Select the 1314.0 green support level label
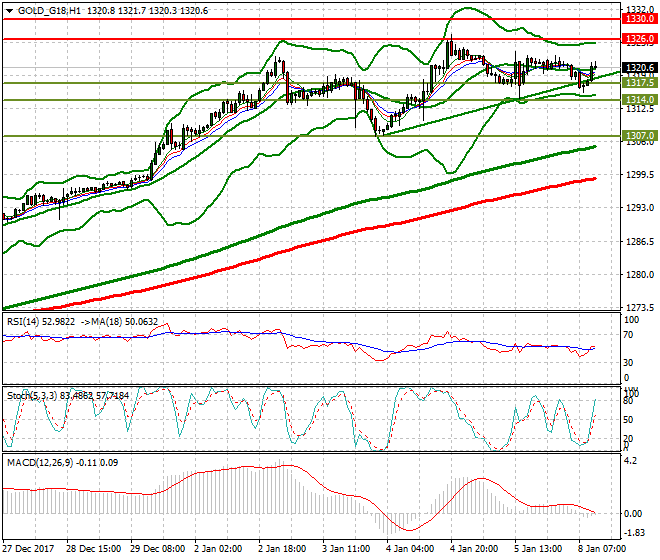Viewport: 660px width, 560px height. pyautogui.click(x=639, y=100)
